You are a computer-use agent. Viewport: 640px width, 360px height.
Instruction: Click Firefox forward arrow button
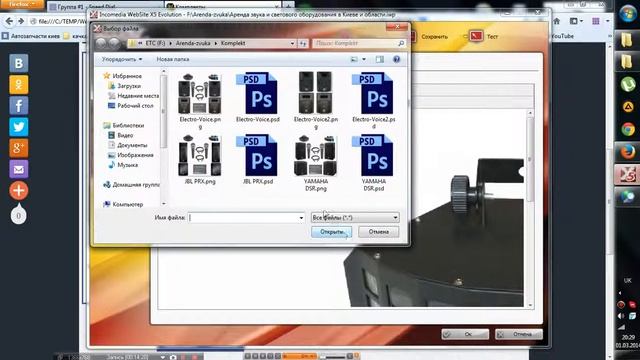tap(21, 21)
